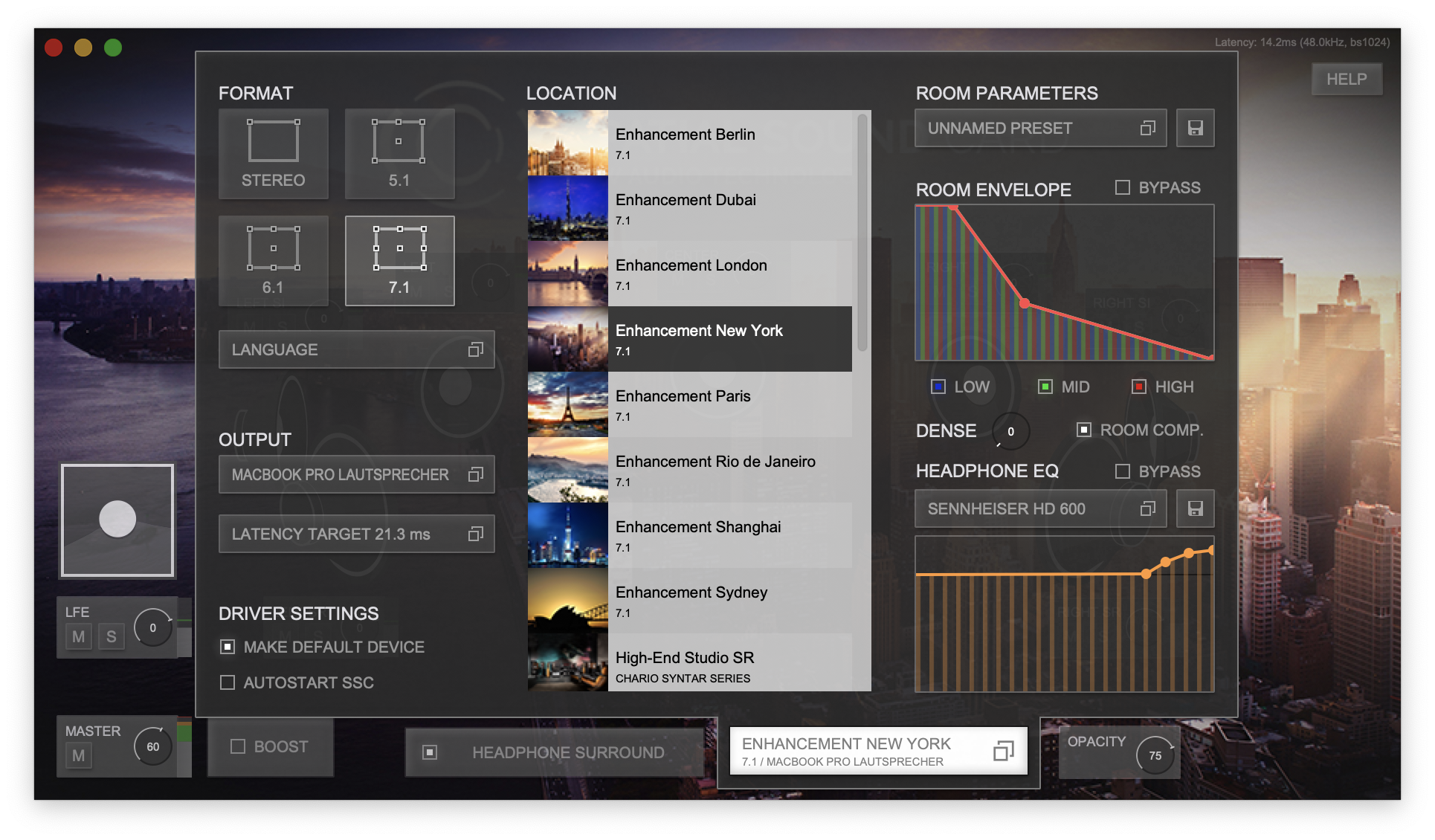Save the Room Parameters preset
Image resolution: width=1435 pixels, height=840 pixels.
(1195, 128)
